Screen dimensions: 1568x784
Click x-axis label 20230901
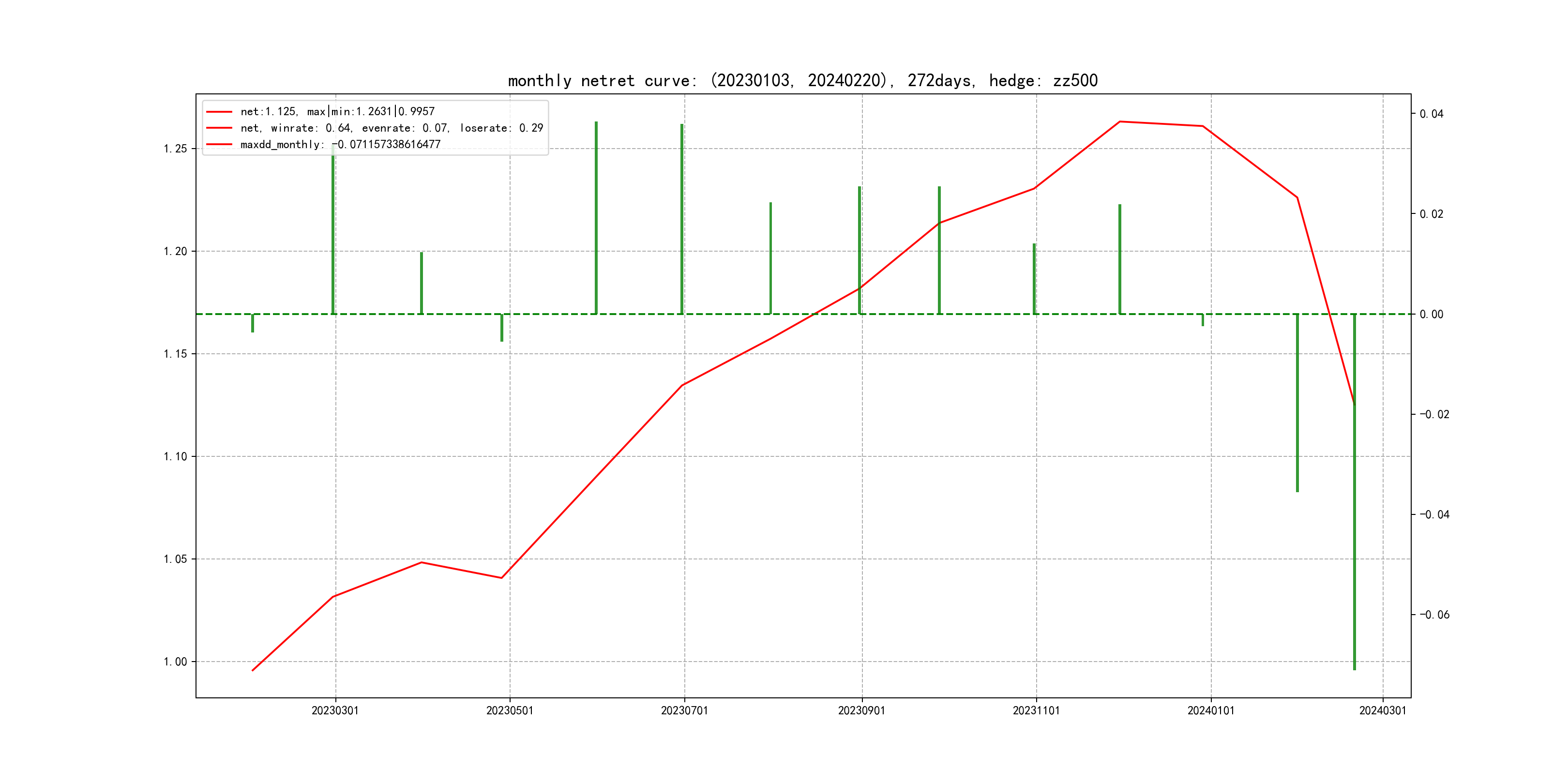[x=861, y=710]
